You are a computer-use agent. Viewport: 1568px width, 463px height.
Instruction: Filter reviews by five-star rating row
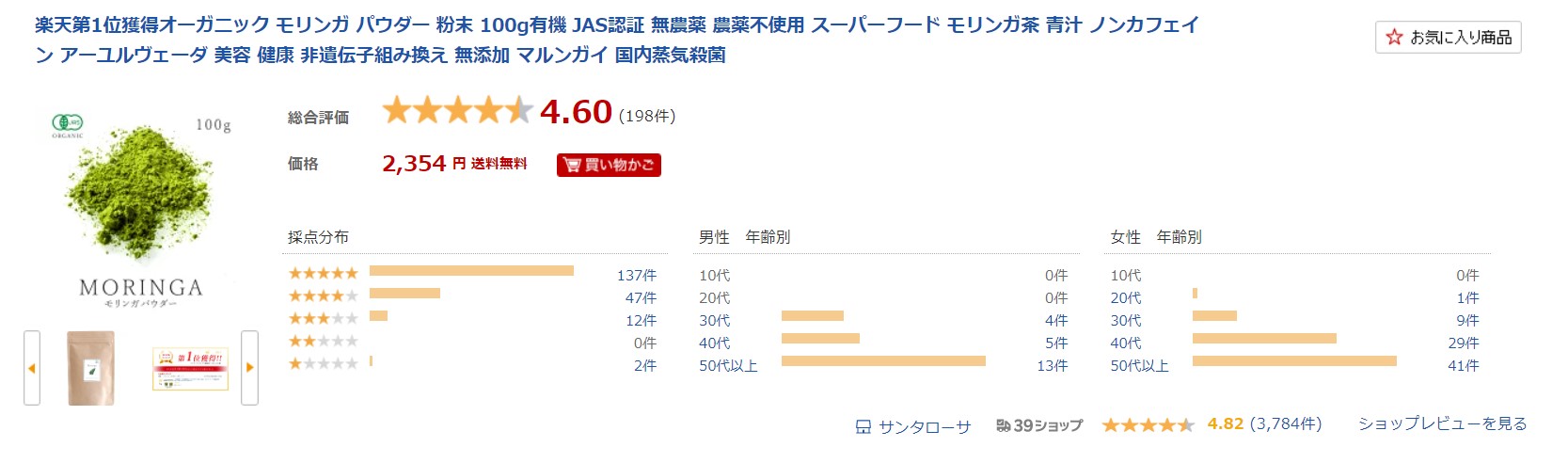click(x=472, y=274)
